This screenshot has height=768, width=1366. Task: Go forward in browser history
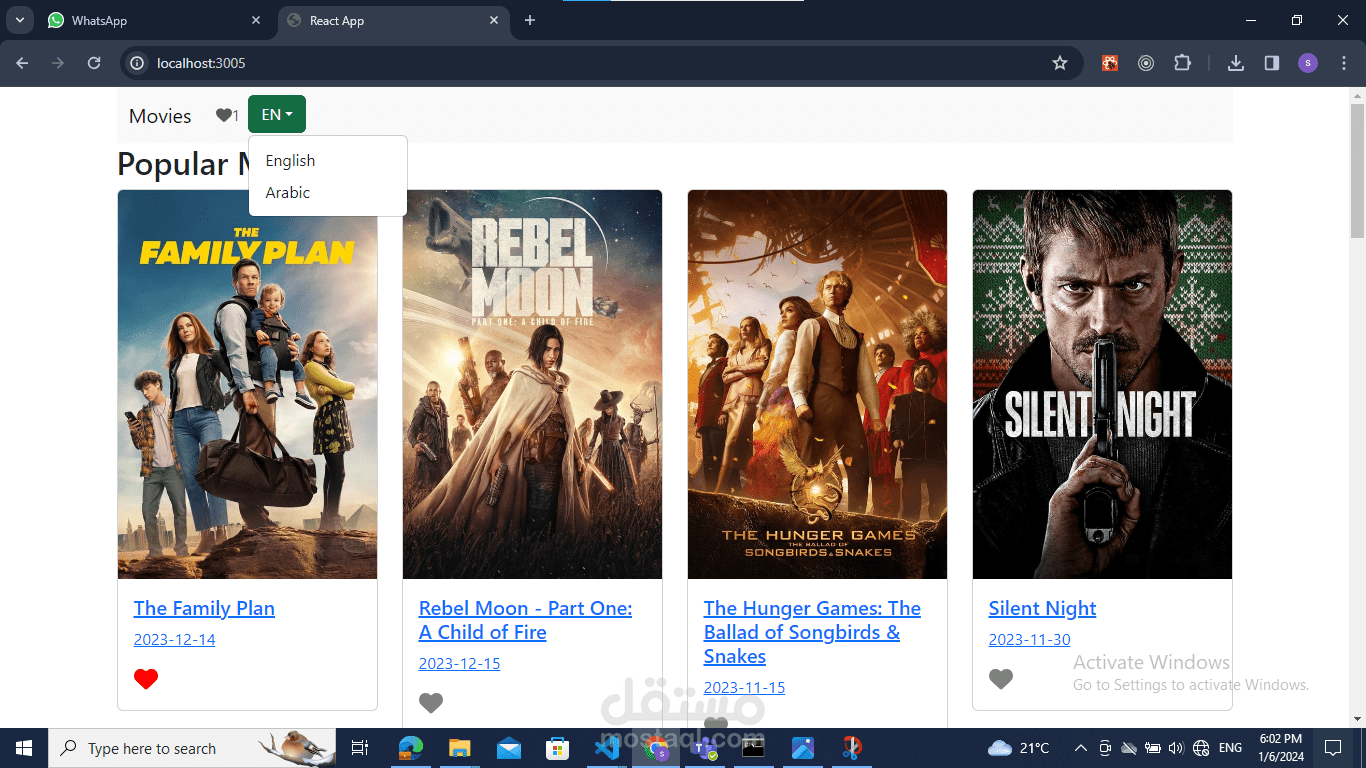click(x=58, y=63)
